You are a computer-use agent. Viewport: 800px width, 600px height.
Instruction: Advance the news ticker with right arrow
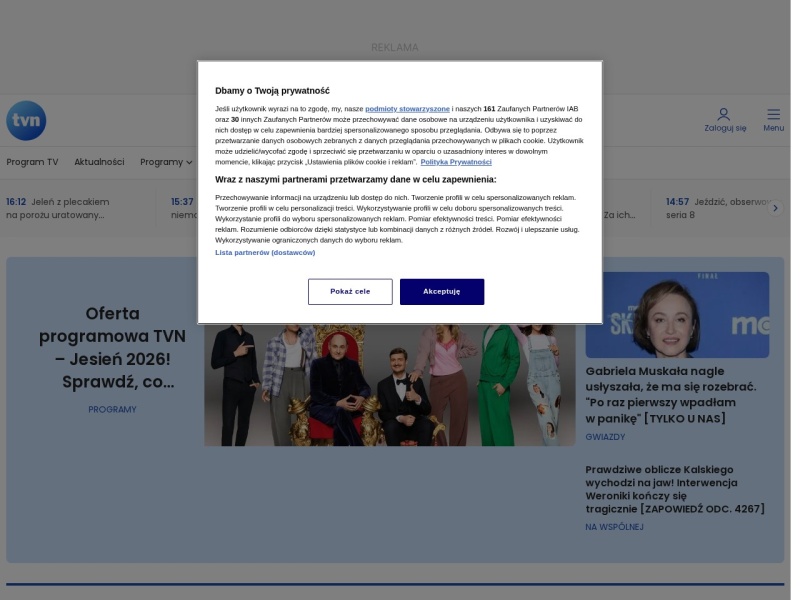pos(775,208)
